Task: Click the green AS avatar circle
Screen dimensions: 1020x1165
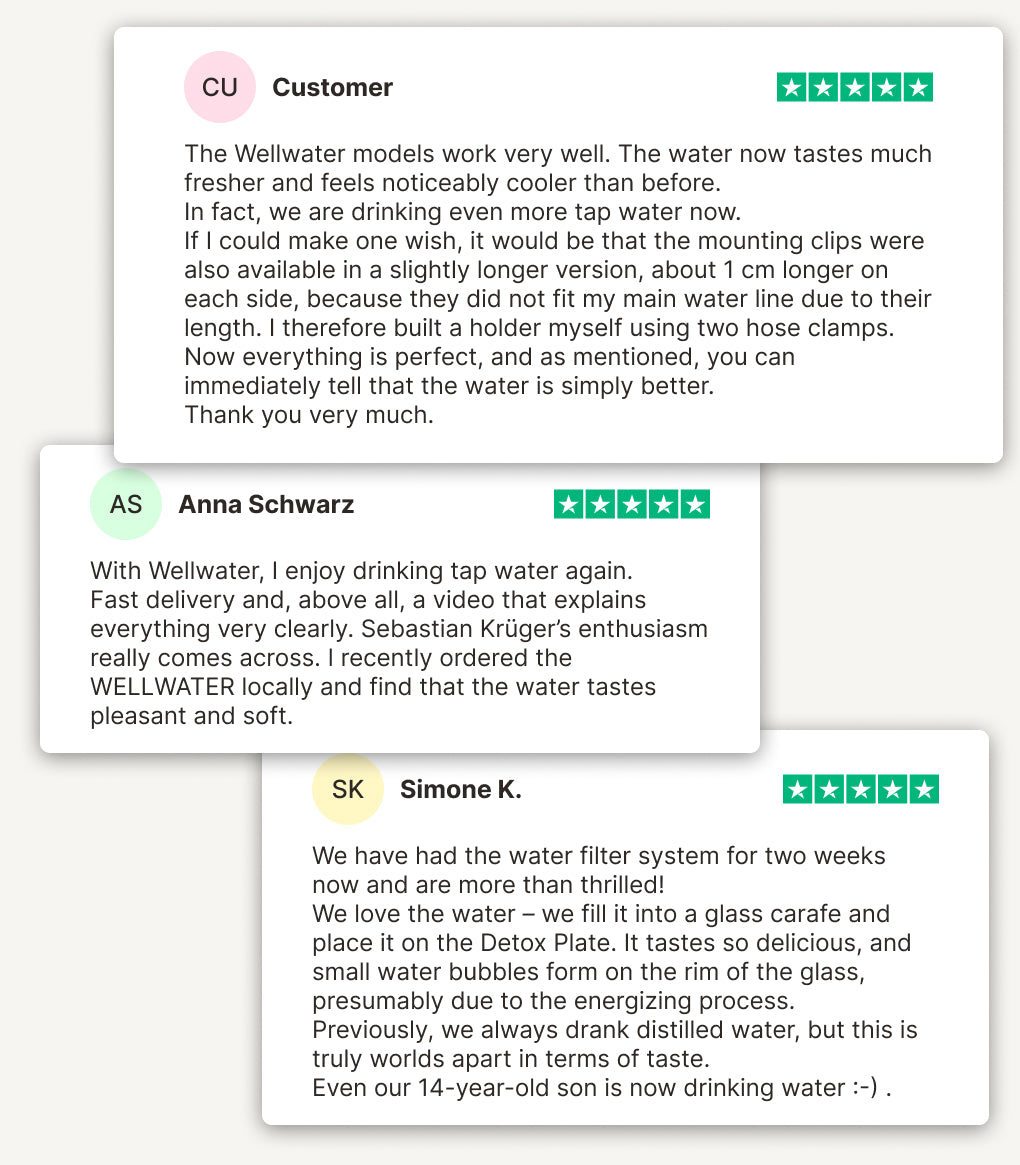Action: click(x=126, y=504)
